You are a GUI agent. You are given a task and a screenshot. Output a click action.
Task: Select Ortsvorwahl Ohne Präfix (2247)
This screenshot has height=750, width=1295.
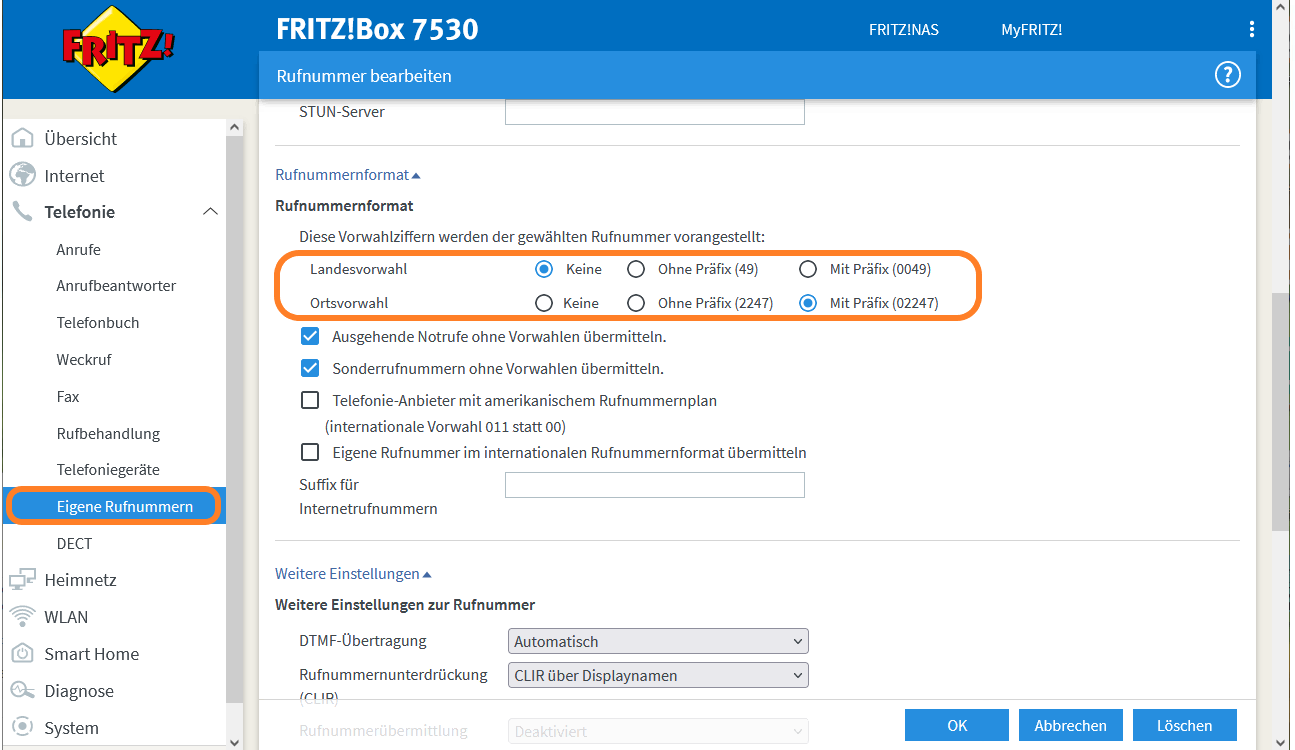pos(636,302)
